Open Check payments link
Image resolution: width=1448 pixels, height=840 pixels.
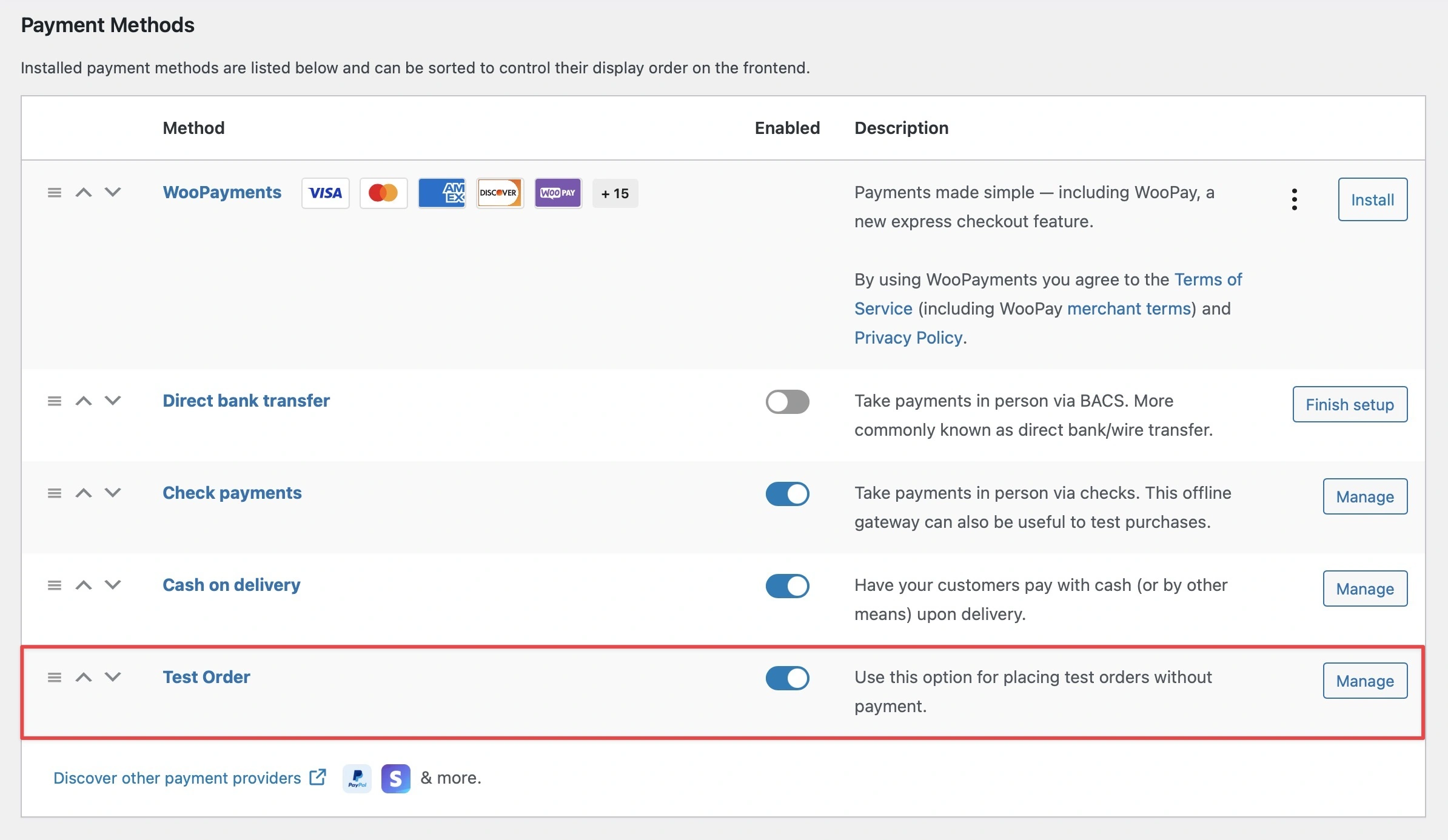232,493
